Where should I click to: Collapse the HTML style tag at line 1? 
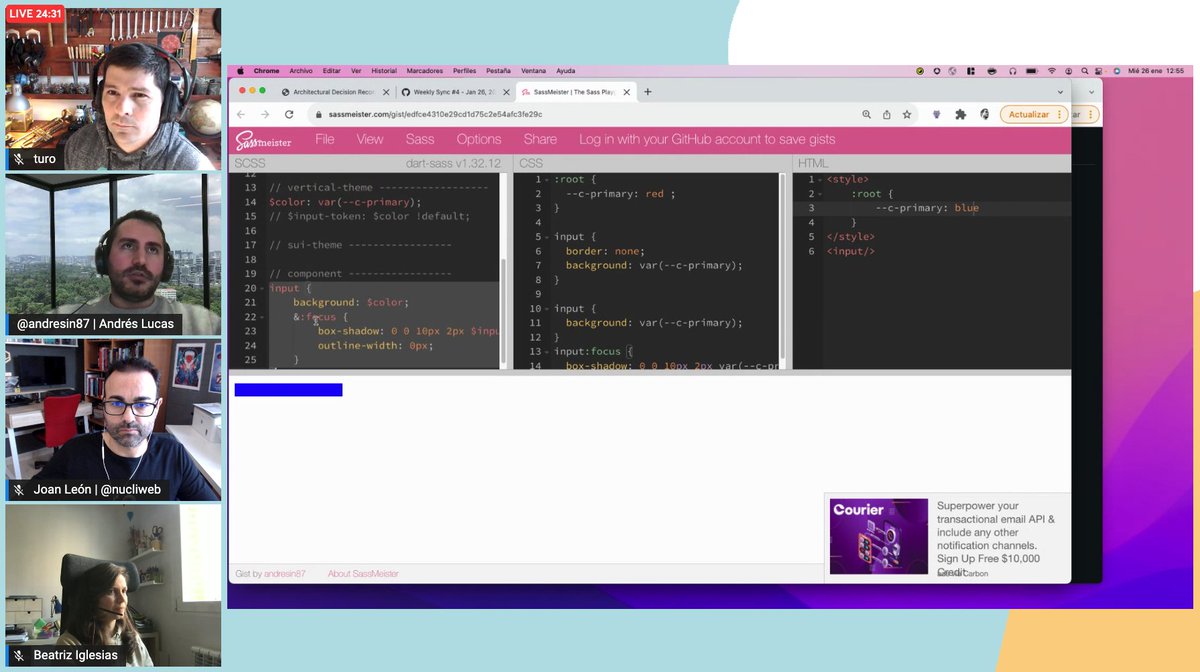[x=820, y=179]
